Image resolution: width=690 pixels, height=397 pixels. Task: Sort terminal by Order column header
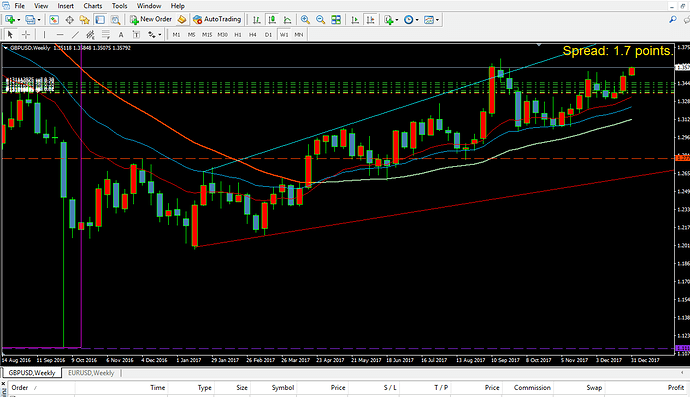20,388
